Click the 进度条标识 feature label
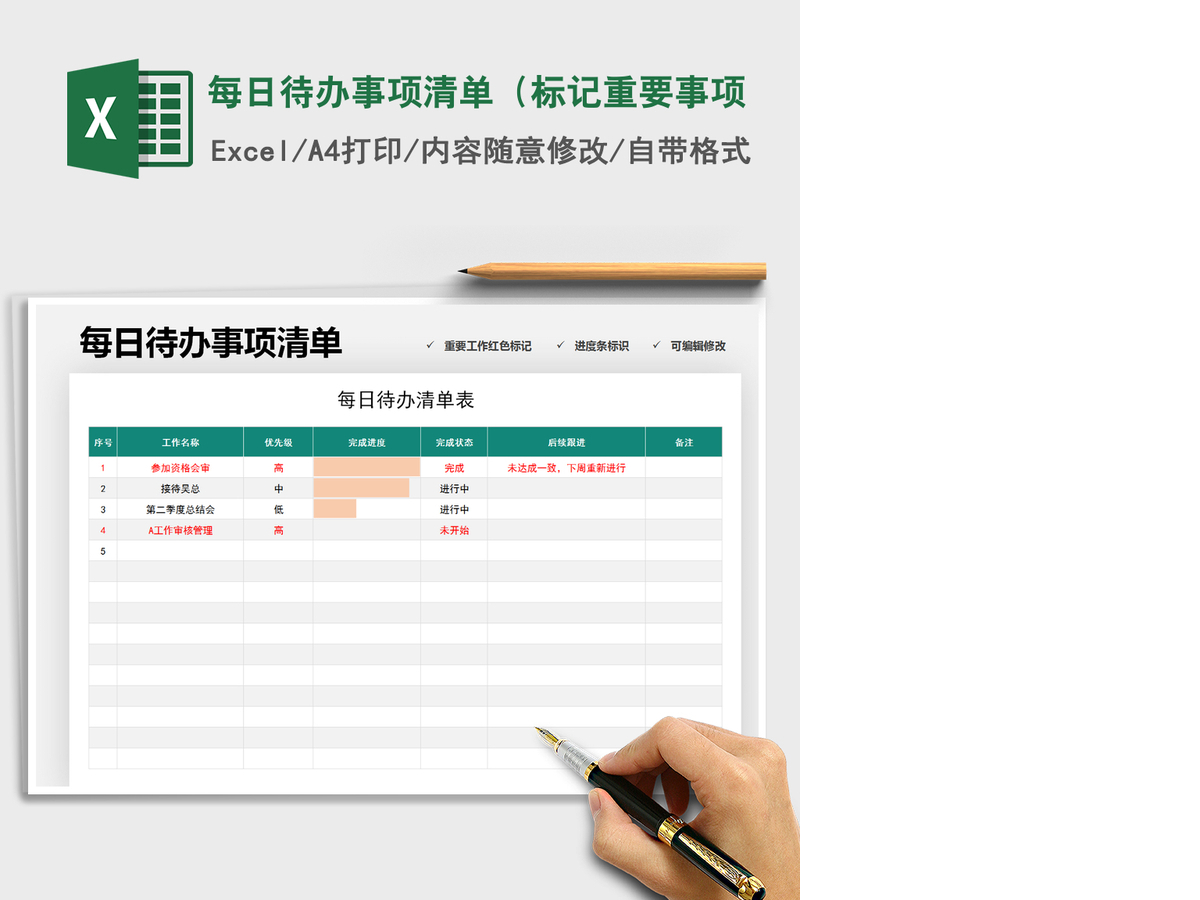Image resolution: width=1200 pixels, height=900 pixels. pos(601,346)
